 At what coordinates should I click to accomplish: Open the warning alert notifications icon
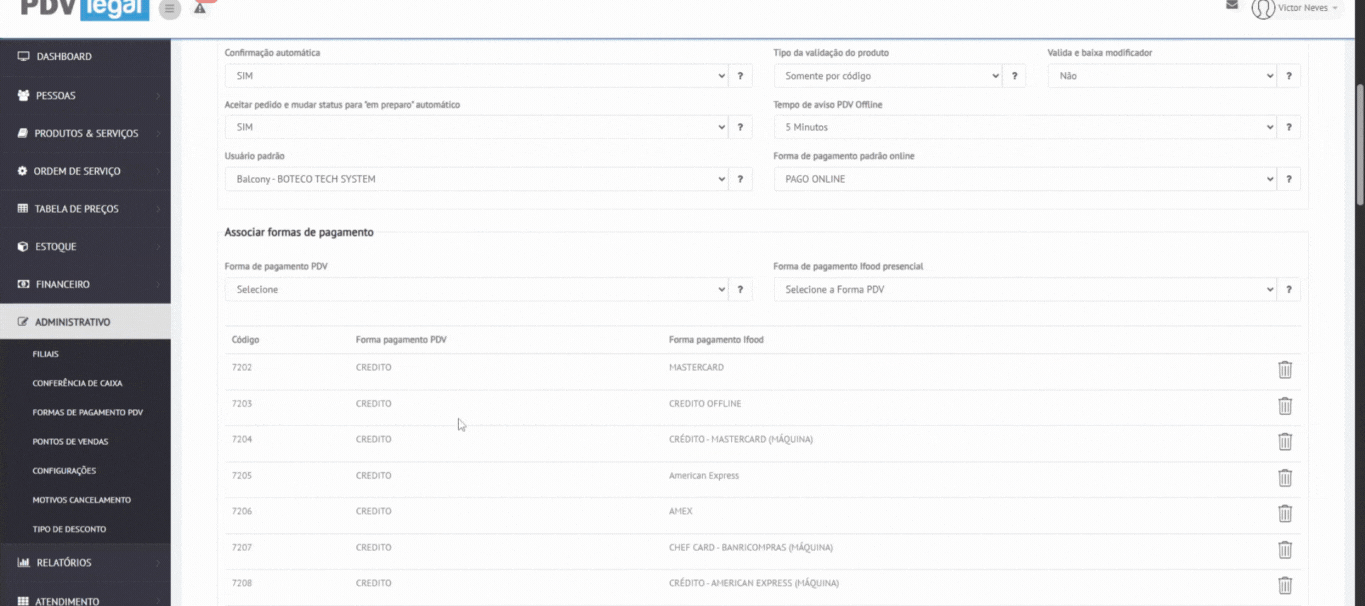(200, 8)
